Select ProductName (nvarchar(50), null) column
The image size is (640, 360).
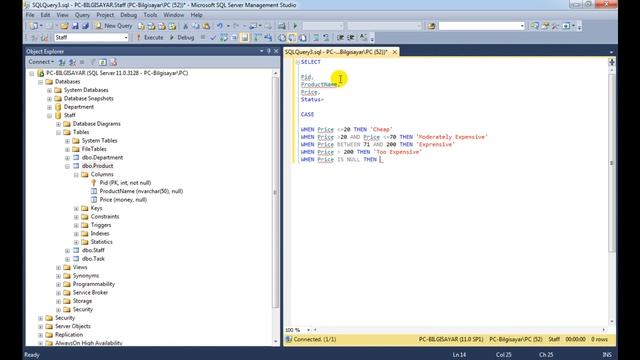(141, 191)
